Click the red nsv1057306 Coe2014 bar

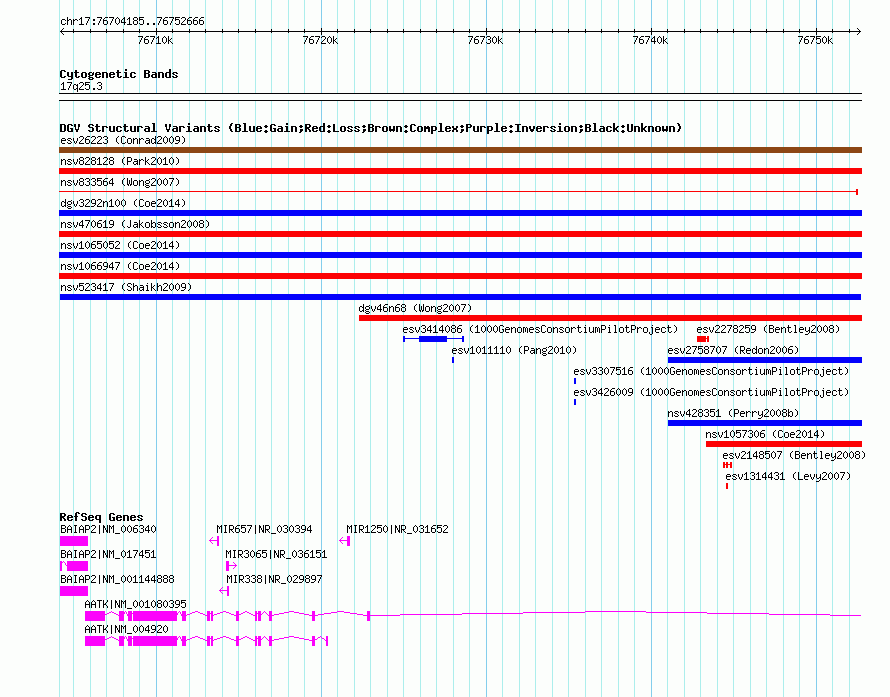pyautogui.click(x=784, y=444)
